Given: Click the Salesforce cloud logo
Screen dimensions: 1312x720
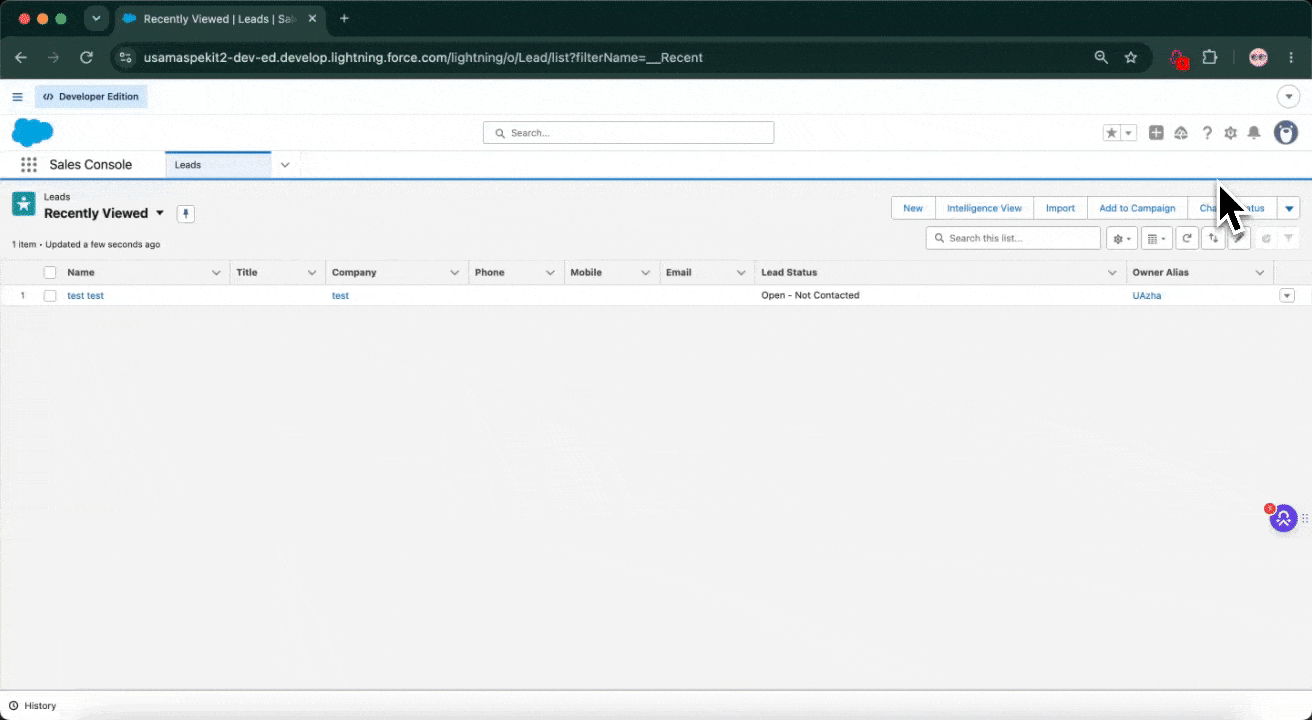Looking at the screenshot, I should 32,132.
